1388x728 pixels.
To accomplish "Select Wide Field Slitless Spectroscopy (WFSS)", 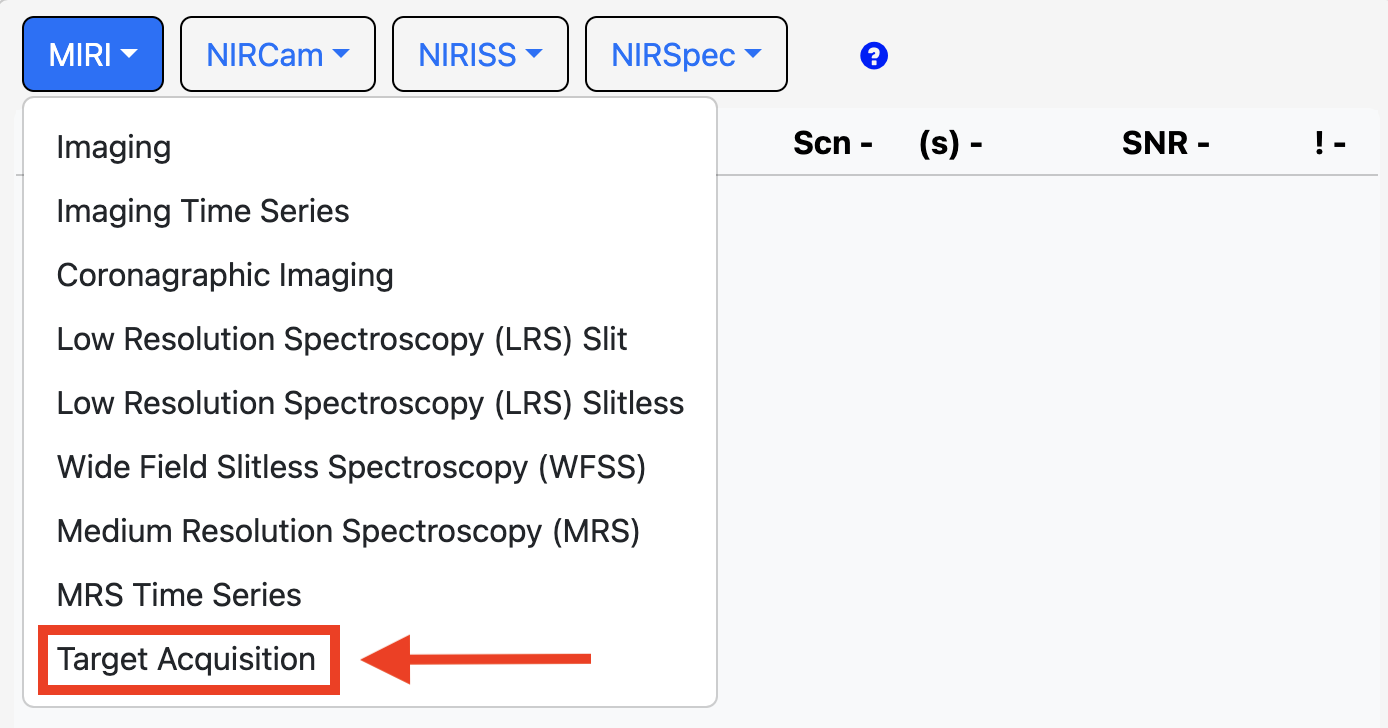I will [351, 467].
